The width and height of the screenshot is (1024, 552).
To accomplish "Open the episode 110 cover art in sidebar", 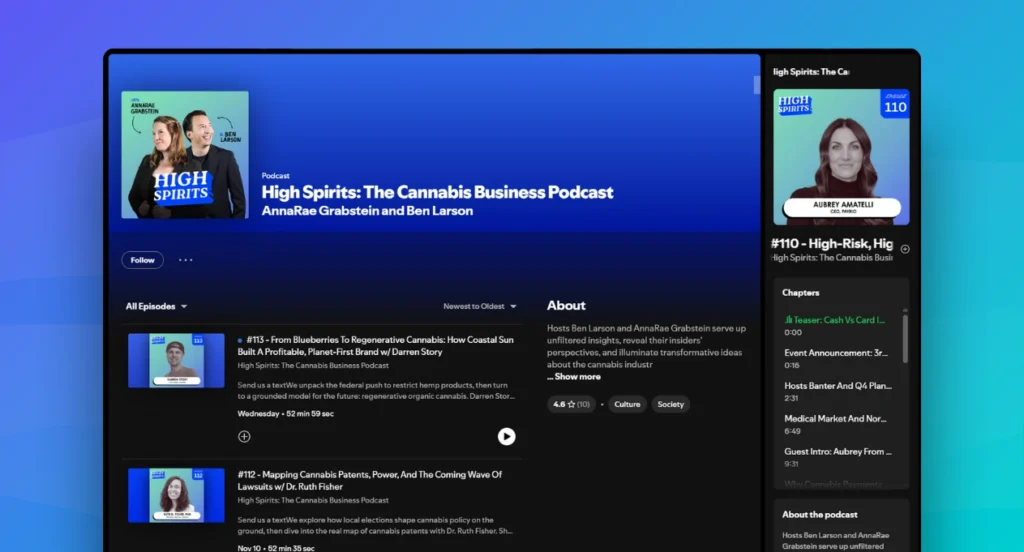I will 841,157.
